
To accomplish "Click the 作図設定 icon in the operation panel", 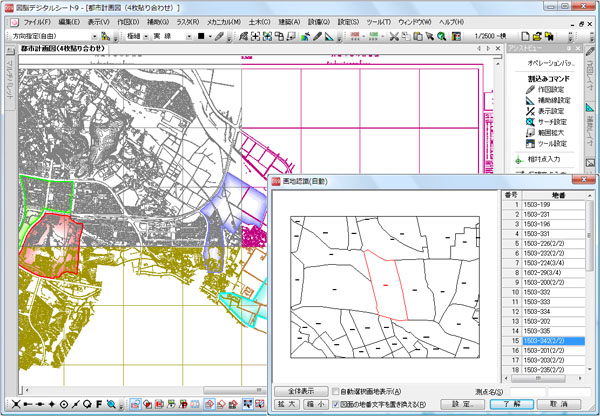I will (531, 88).
